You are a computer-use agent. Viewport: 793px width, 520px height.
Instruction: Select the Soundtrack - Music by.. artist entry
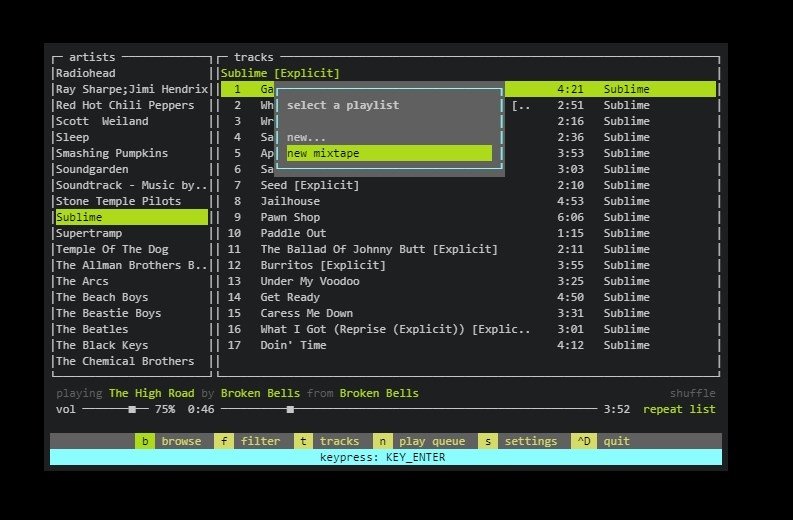click(131, 185)
